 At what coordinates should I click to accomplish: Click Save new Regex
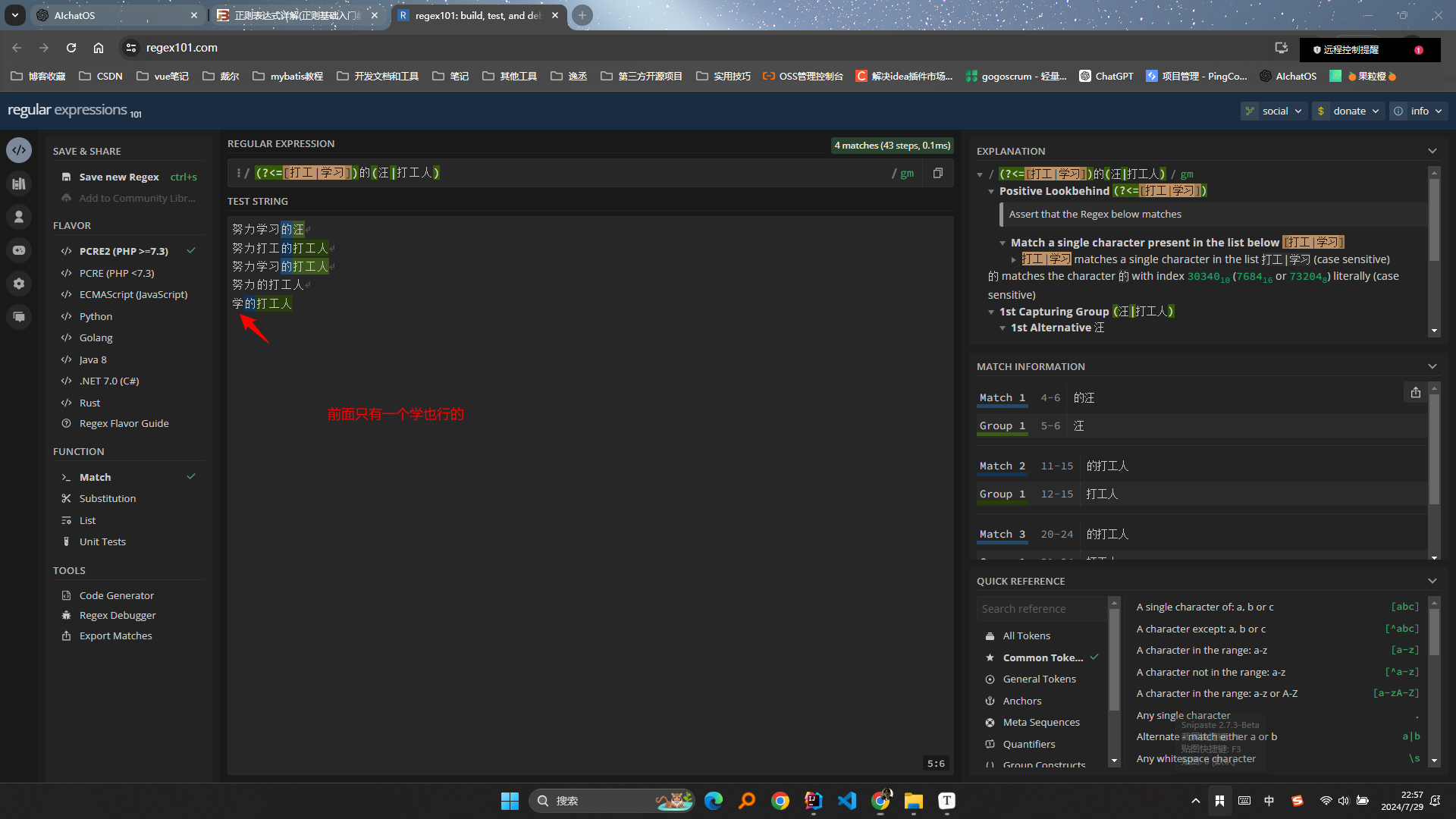(x=119, y=177)
